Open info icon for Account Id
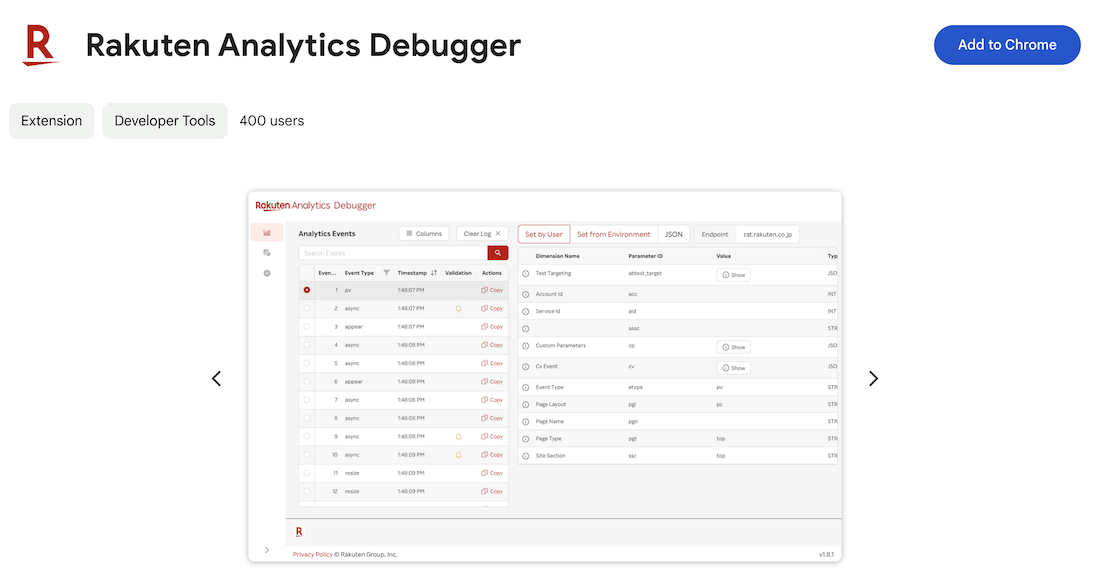 (526, 294)
